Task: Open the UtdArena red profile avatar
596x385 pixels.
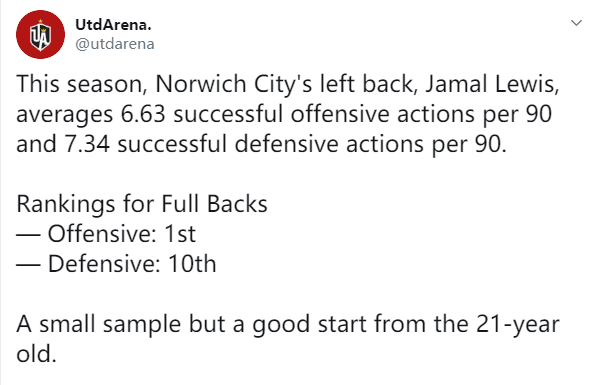Action: [x=40, y=35]
